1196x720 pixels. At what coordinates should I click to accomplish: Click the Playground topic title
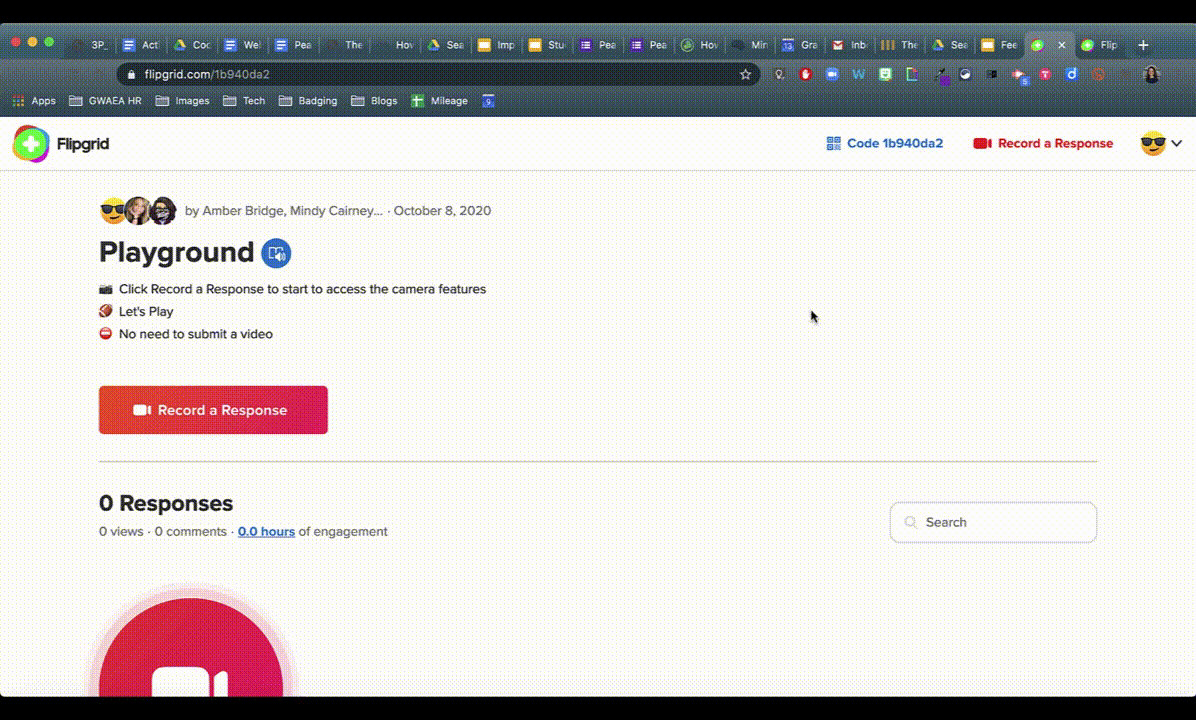176,252
